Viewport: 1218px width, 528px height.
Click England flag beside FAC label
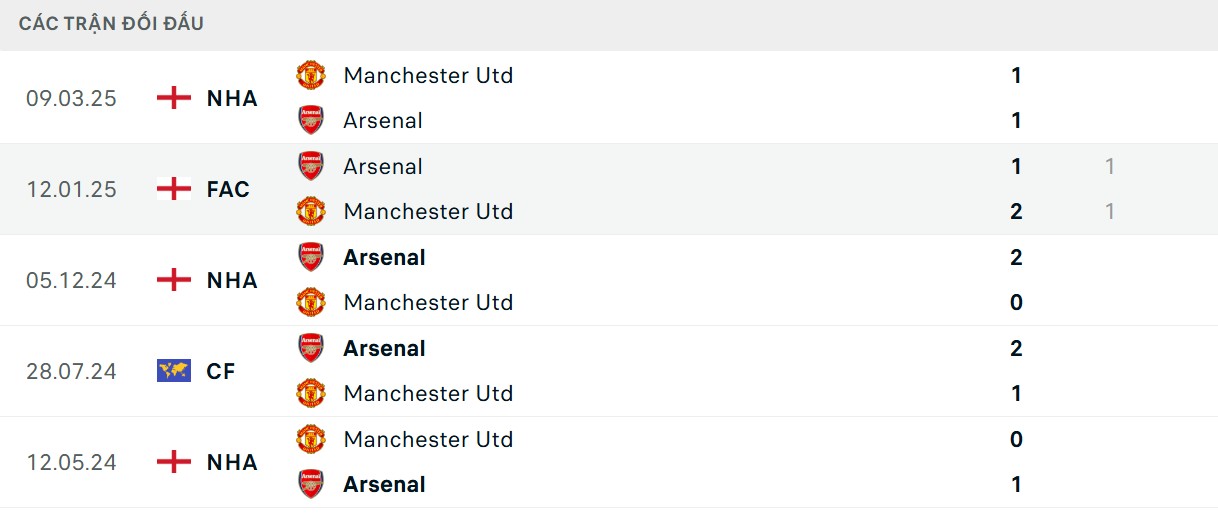[x=174, y=189]
